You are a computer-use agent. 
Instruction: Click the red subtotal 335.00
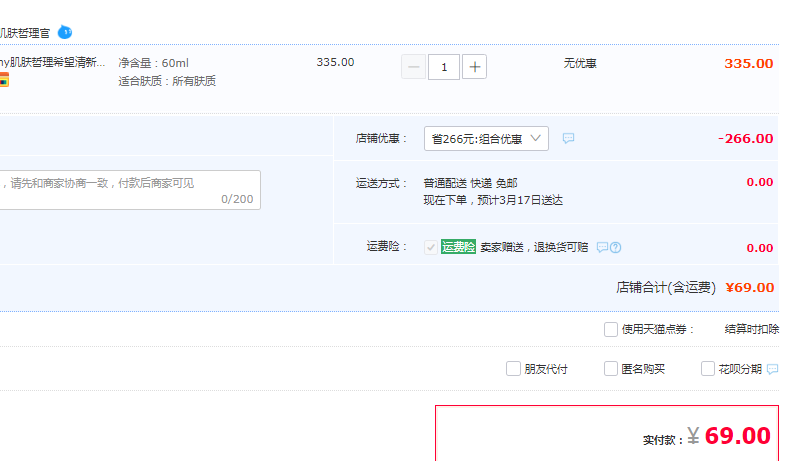(x=748, y=64)
